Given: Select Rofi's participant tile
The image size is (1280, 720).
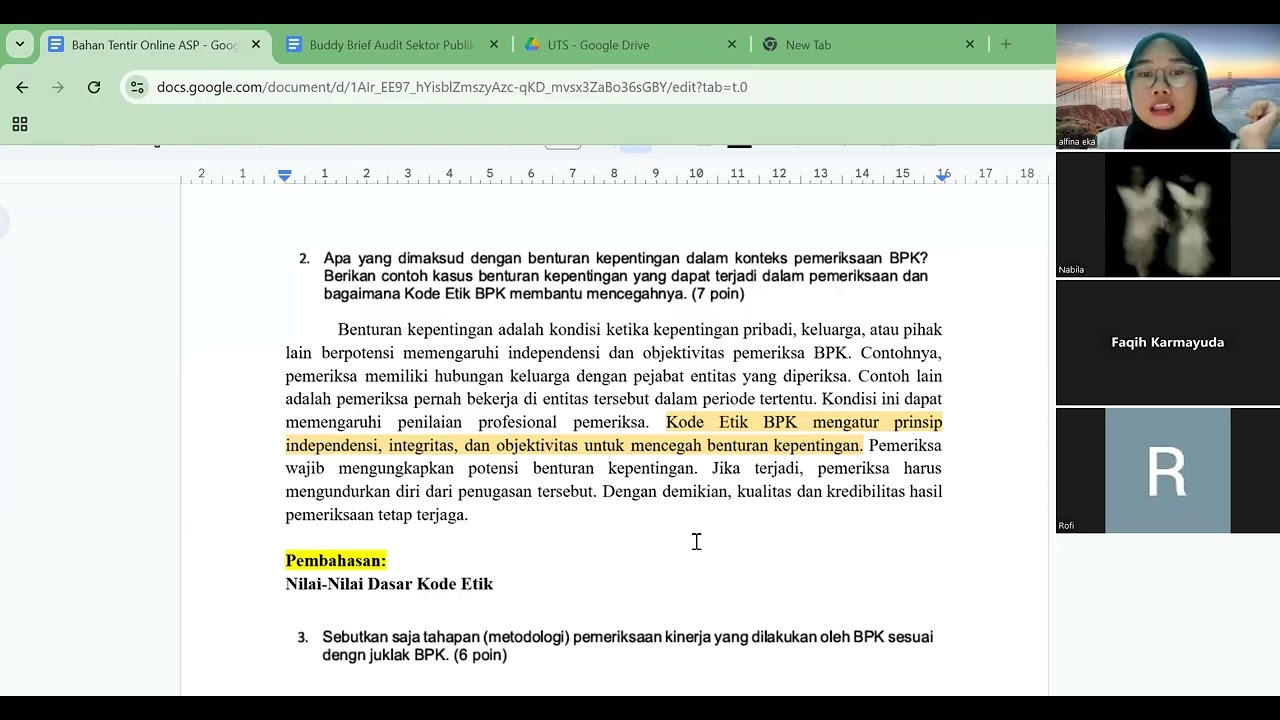Looking at the screenshot, I should tap(1168, 470).
